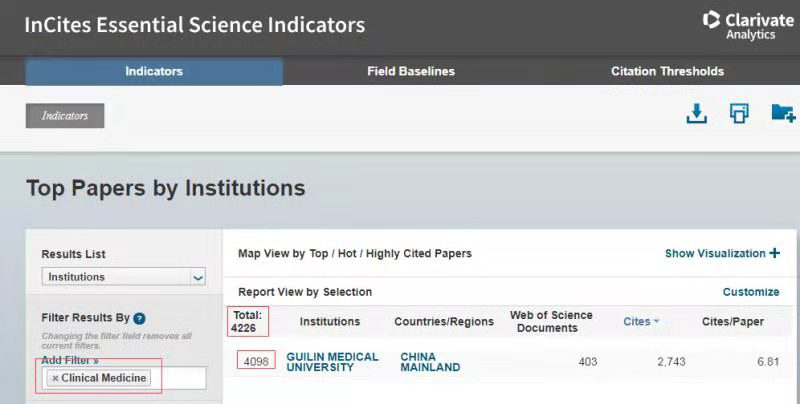
Task: Open the Institutions results list dropdown
Action: pyautogui.click(x=123, y=277)
